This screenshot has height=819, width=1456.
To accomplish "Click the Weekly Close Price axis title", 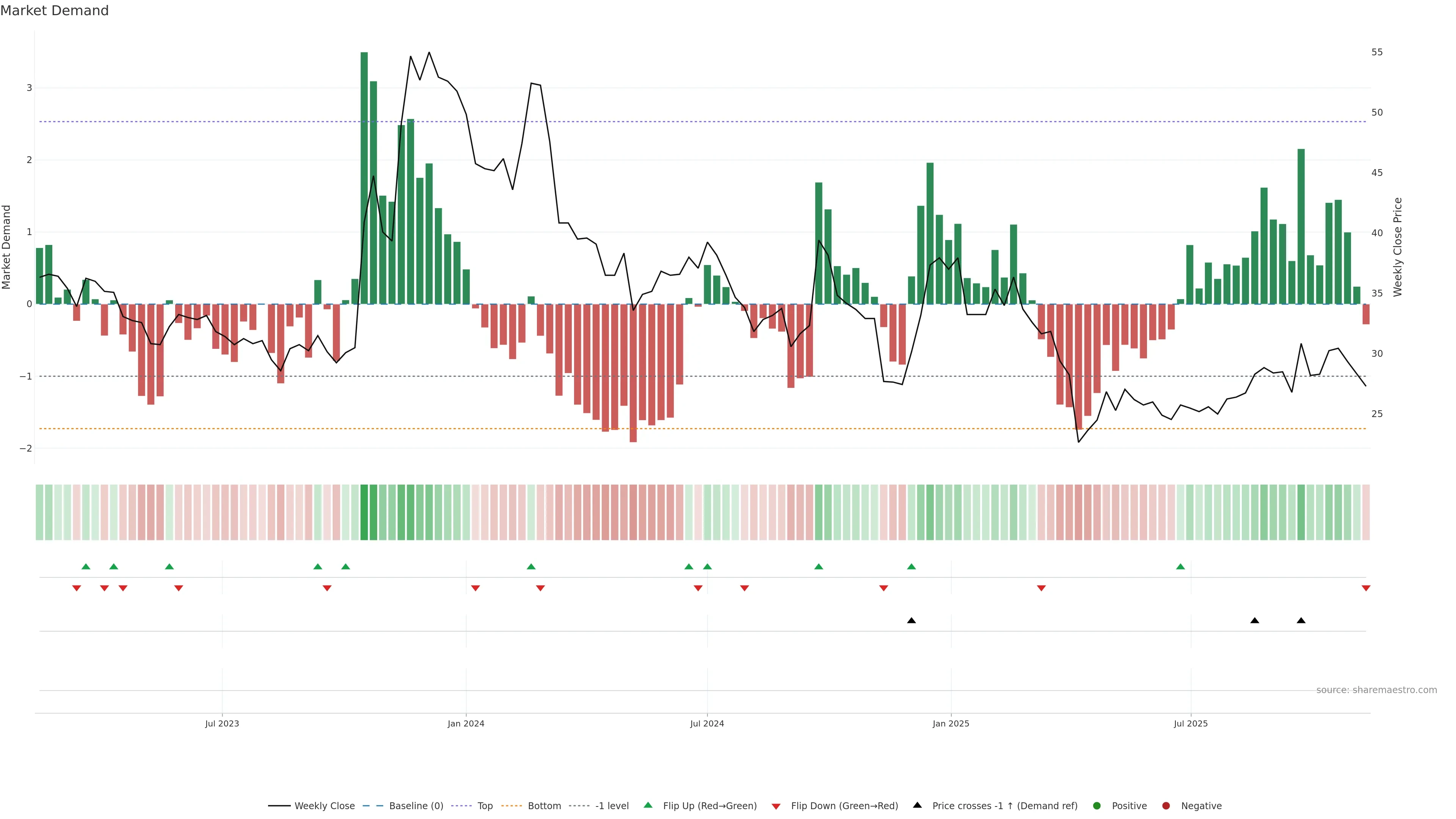I will pos(1398,247).
